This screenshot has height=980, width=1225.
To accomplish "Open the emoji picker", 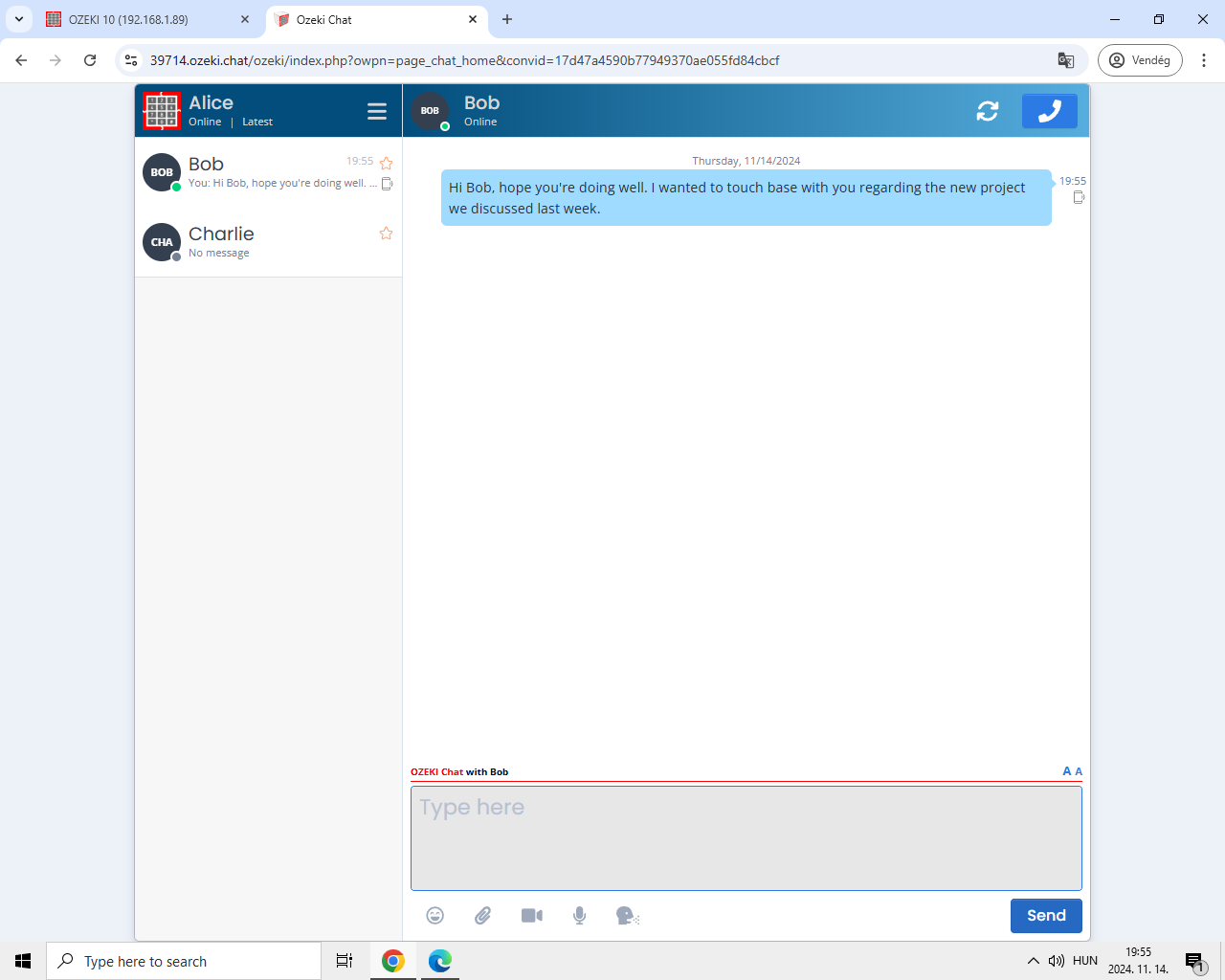I will pos(435,916).
